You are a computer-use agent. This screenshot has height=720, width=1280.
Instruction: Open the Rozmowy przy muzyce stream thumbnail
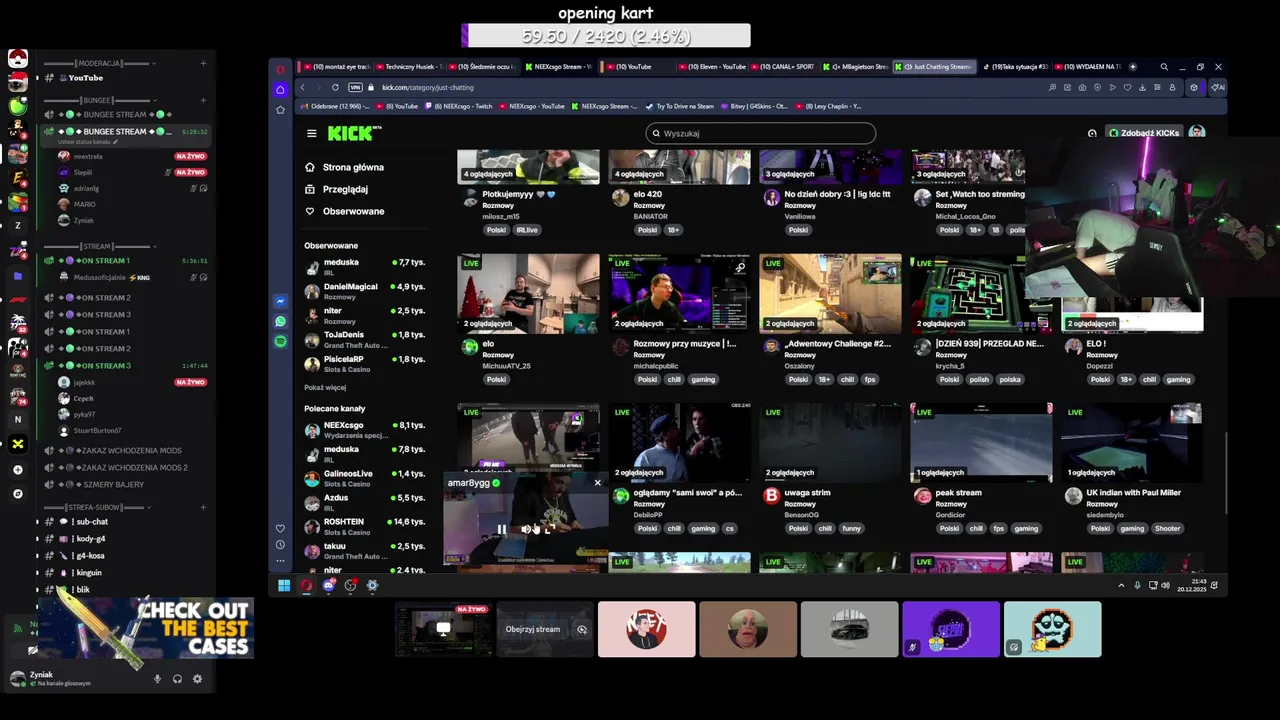click(x=679, y=293)
